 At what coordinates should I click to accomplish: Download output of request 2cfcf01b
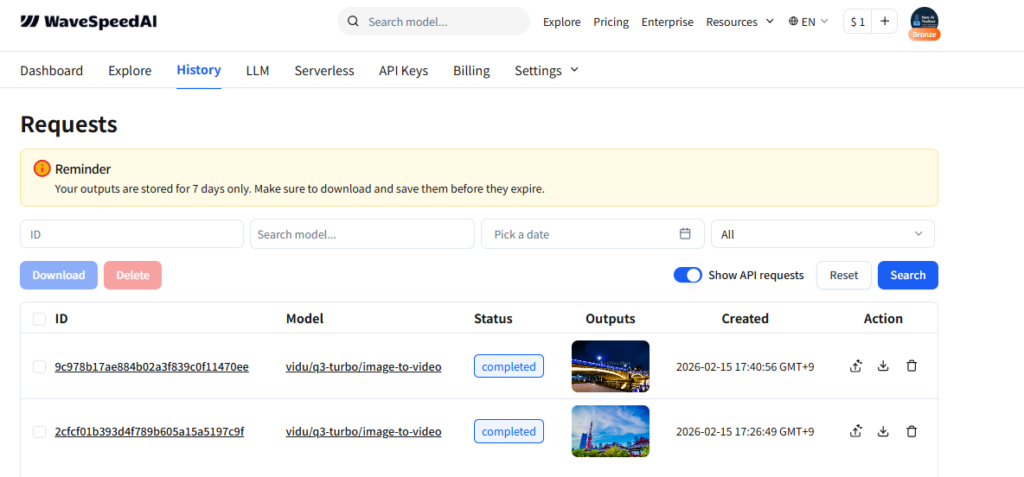[883, 431]
